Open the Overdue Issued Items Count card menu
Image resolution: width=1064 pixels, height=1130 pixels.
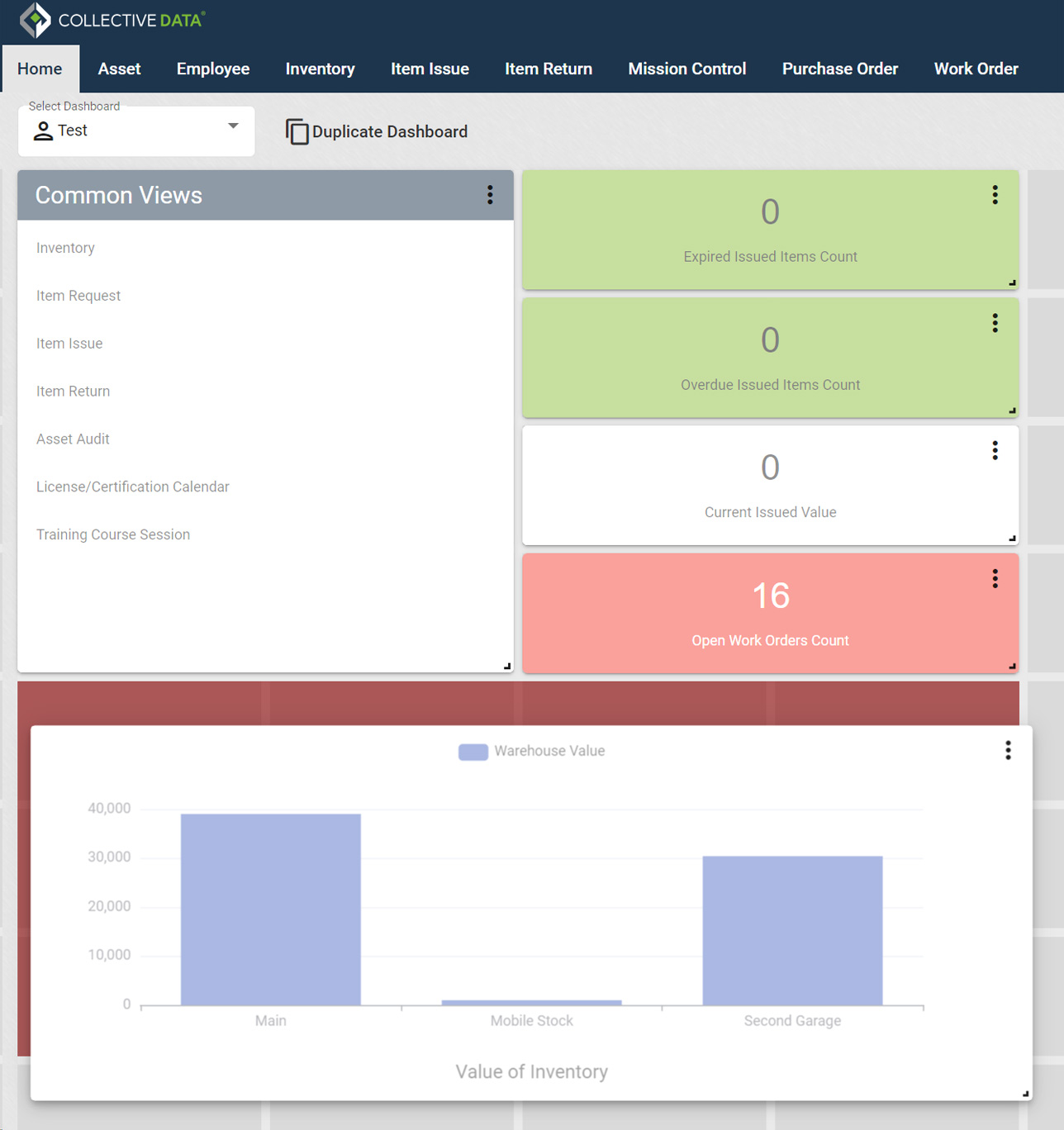(995, 323)
